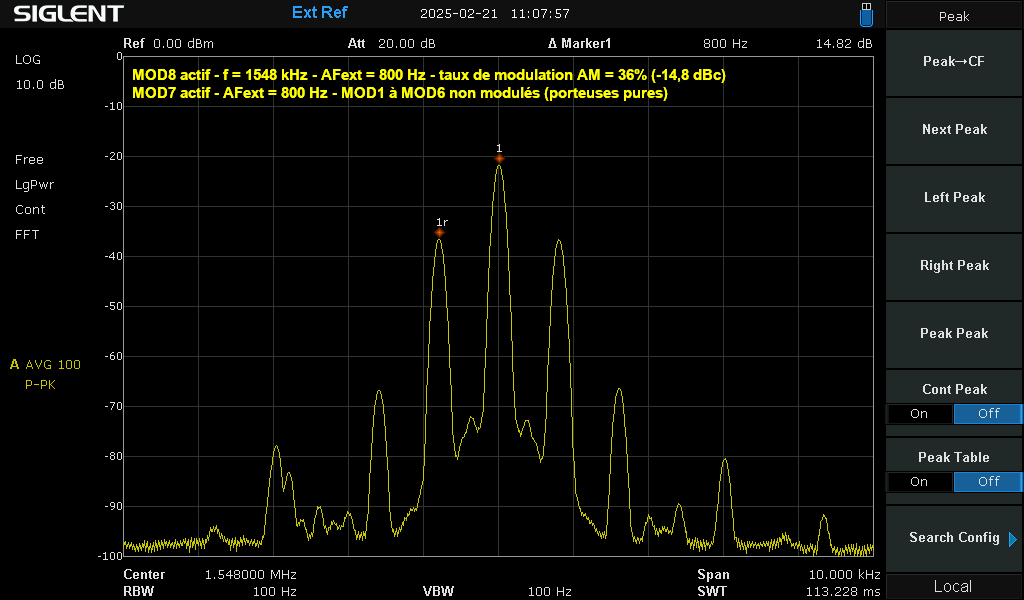
Task: Click the 10.0 dB scale per division
Action: coord(40,85)
